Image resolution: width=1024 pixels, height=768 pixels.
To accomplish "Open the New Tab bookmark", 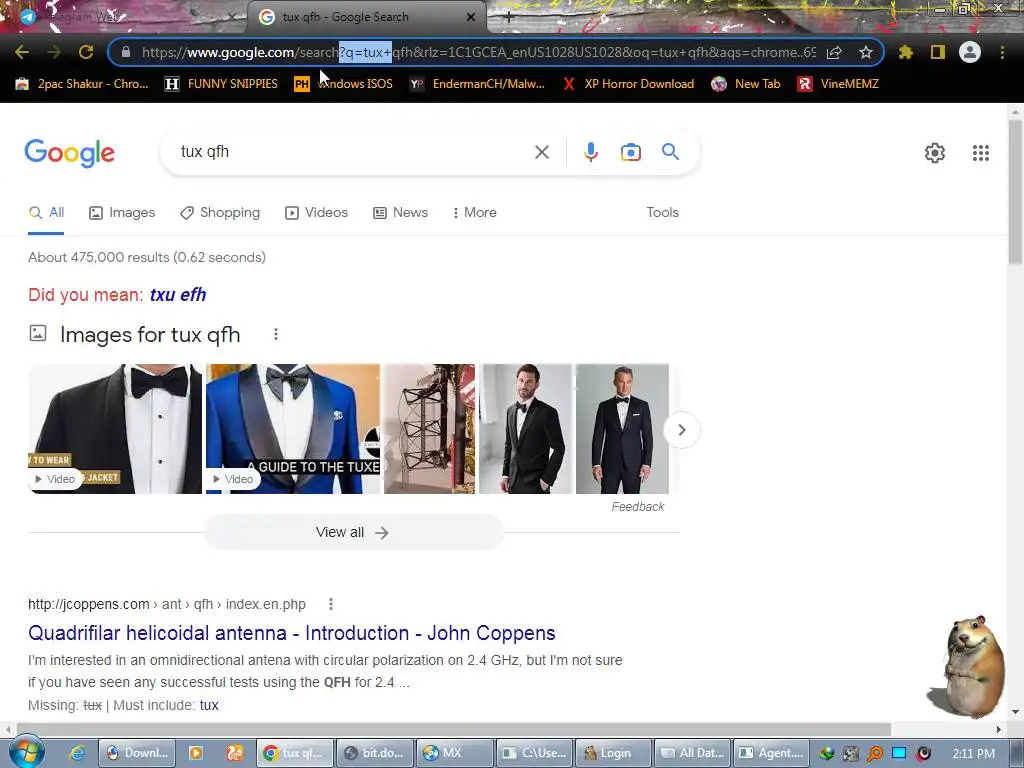I will (x=746, y=84).
